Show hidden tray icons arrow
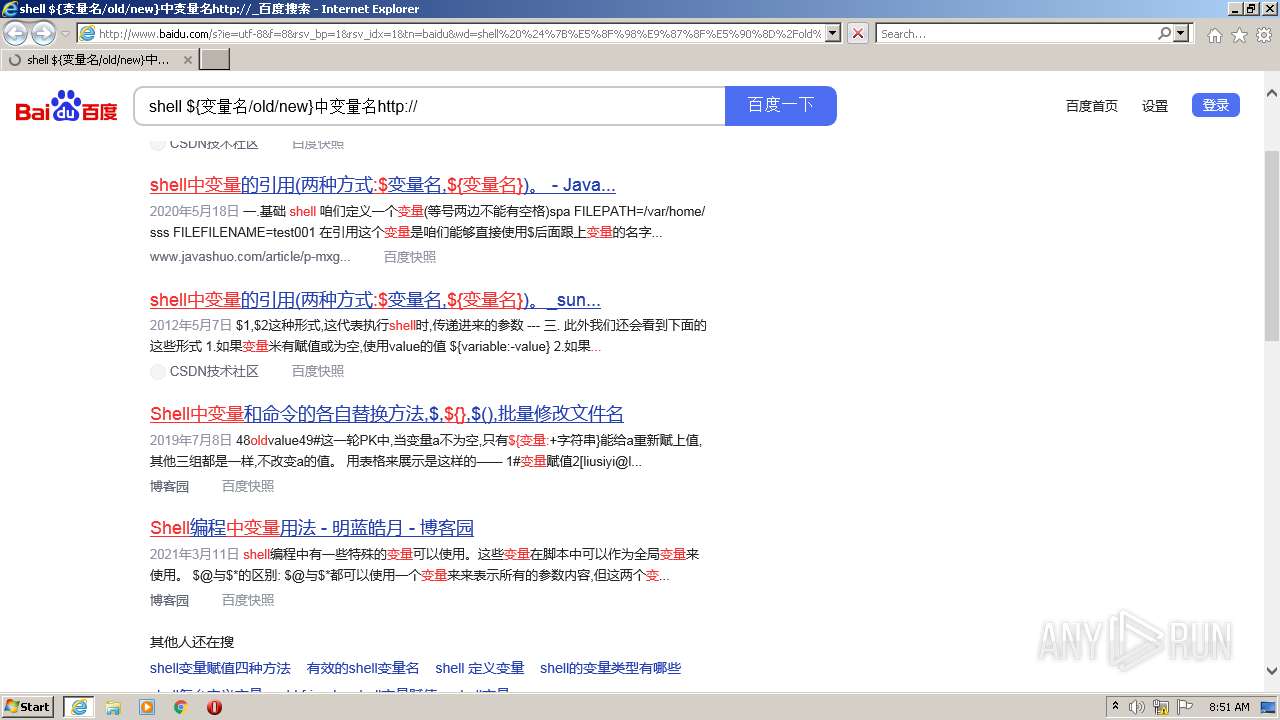 [1116, 707]
